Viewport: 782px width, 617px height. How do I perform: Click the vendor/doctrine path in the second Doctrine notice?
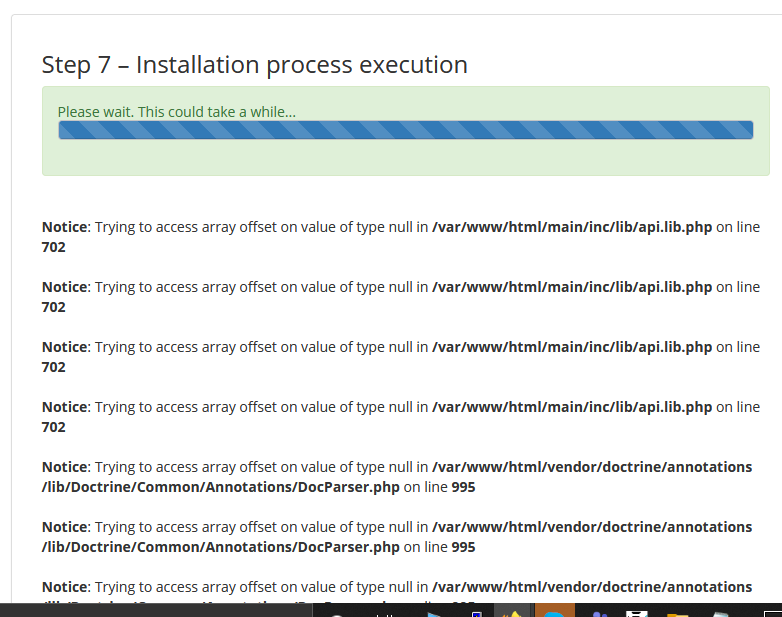(x=591, y=527)
